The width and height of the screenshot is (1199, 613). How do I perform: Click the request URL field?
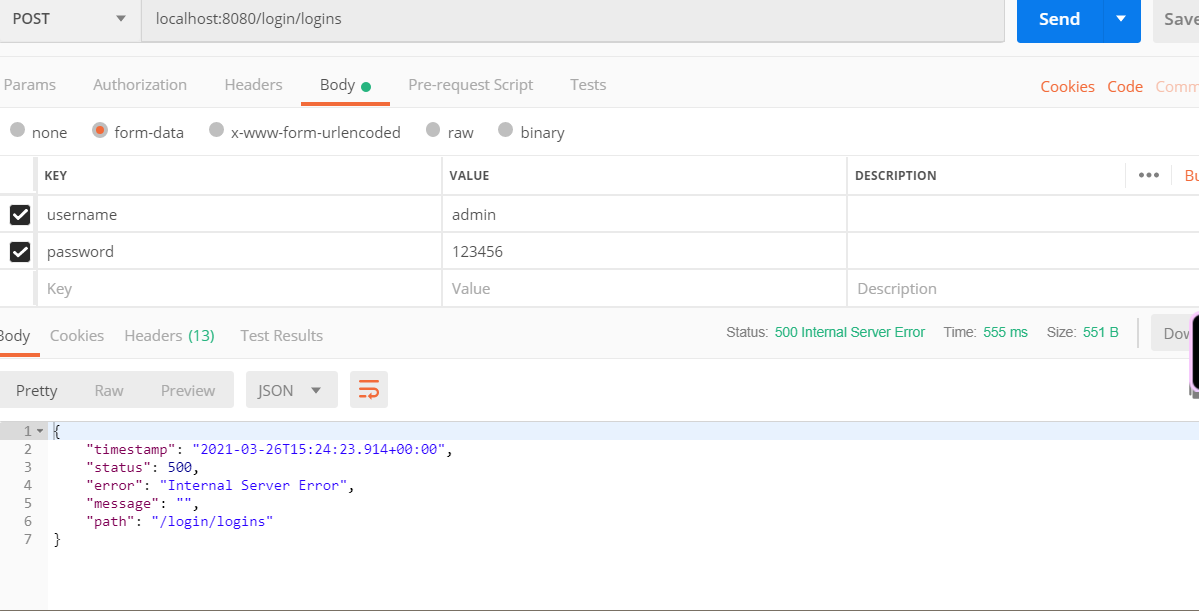(x=573, y=19)
